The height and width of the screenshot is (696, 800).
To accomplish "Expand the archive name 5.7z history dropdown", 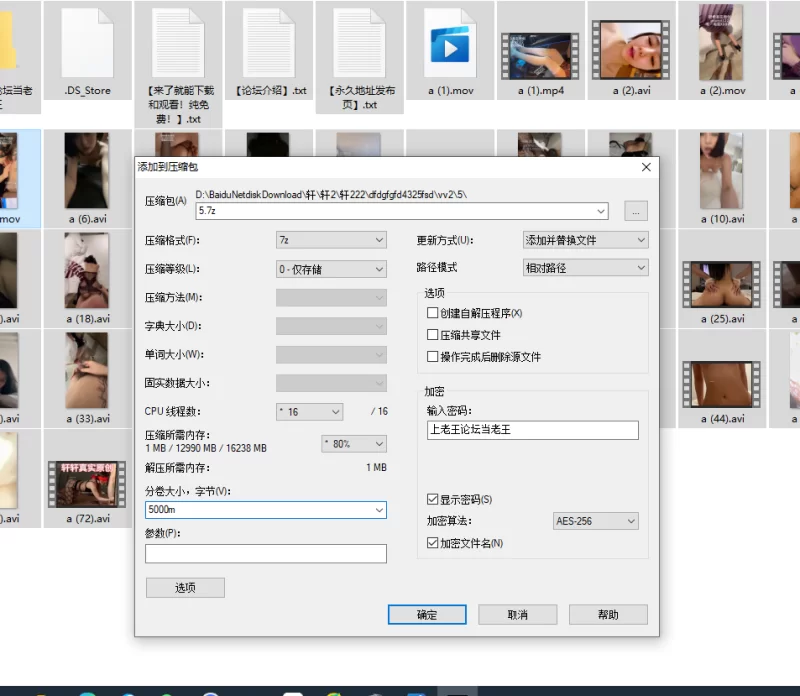I will (601, 211).
